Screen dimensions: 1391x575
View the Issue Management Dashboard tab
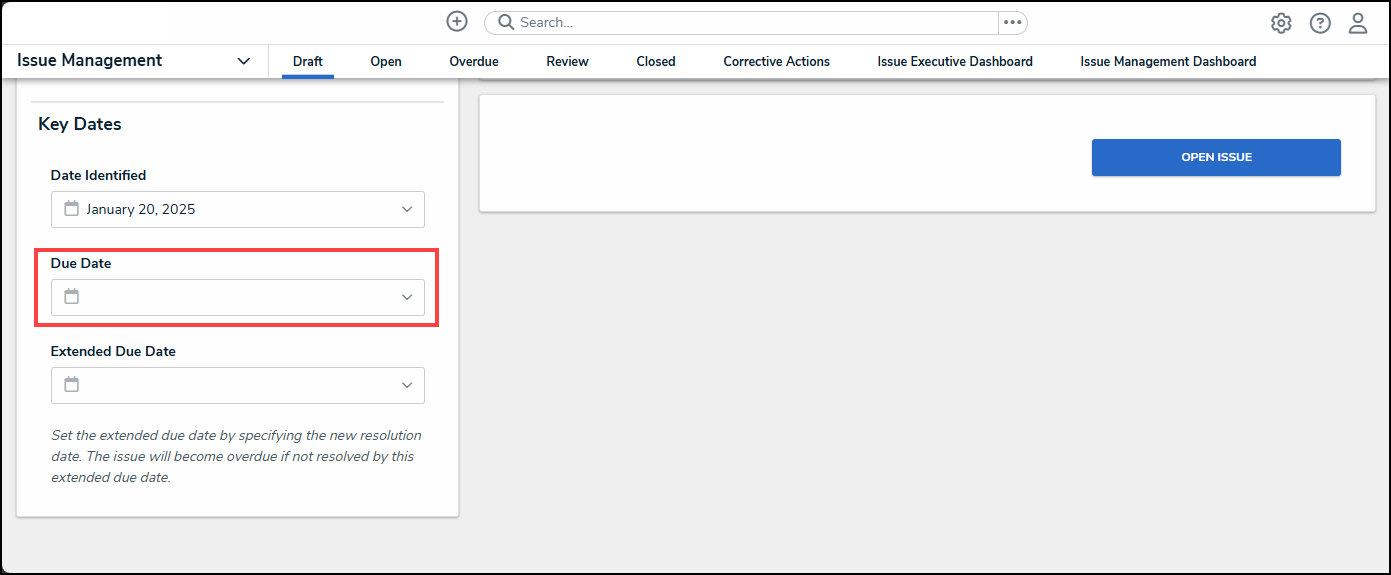pyautogui.click(x=1168, y=61)
